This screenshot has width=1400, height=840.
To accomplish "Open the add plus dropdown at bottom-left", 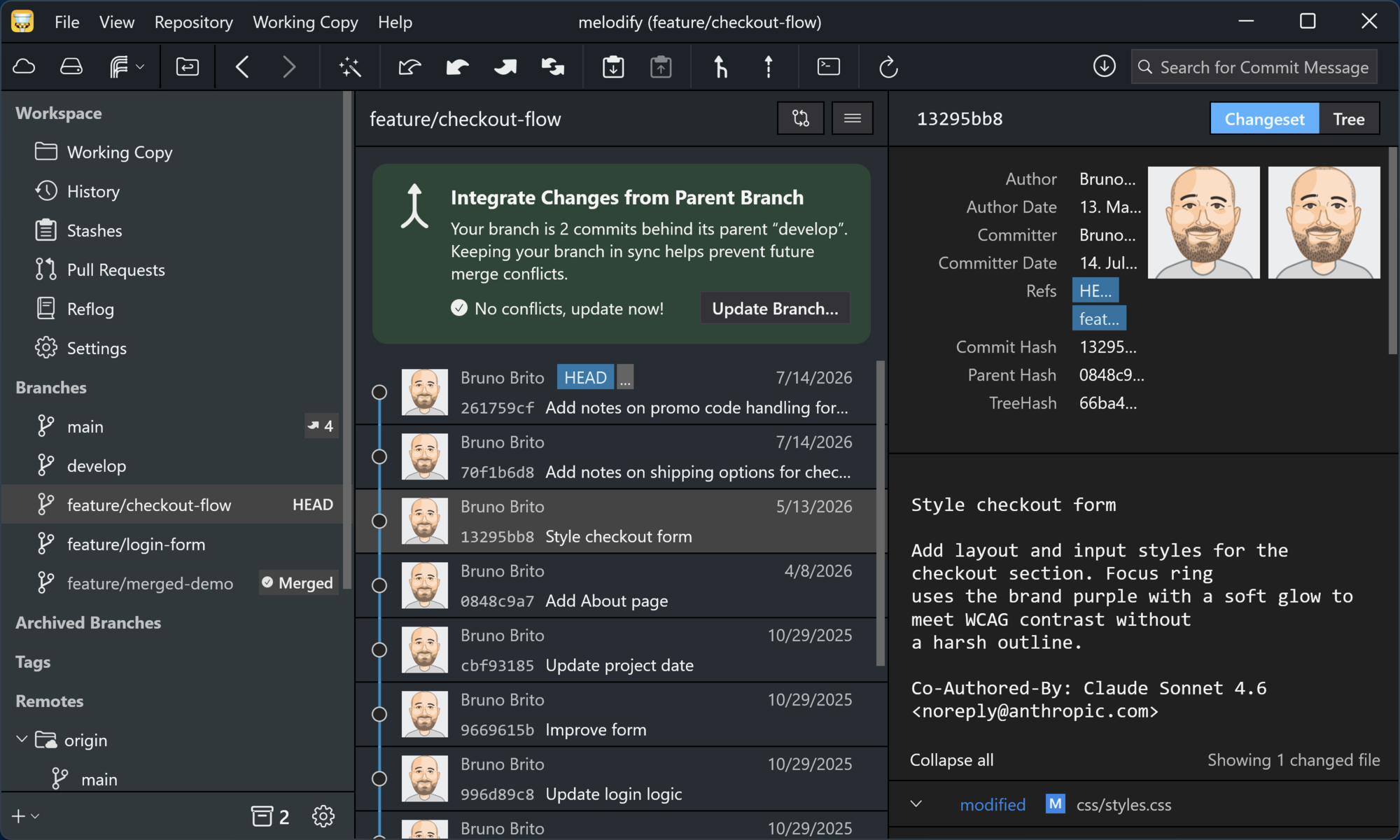I will [25, 816].
